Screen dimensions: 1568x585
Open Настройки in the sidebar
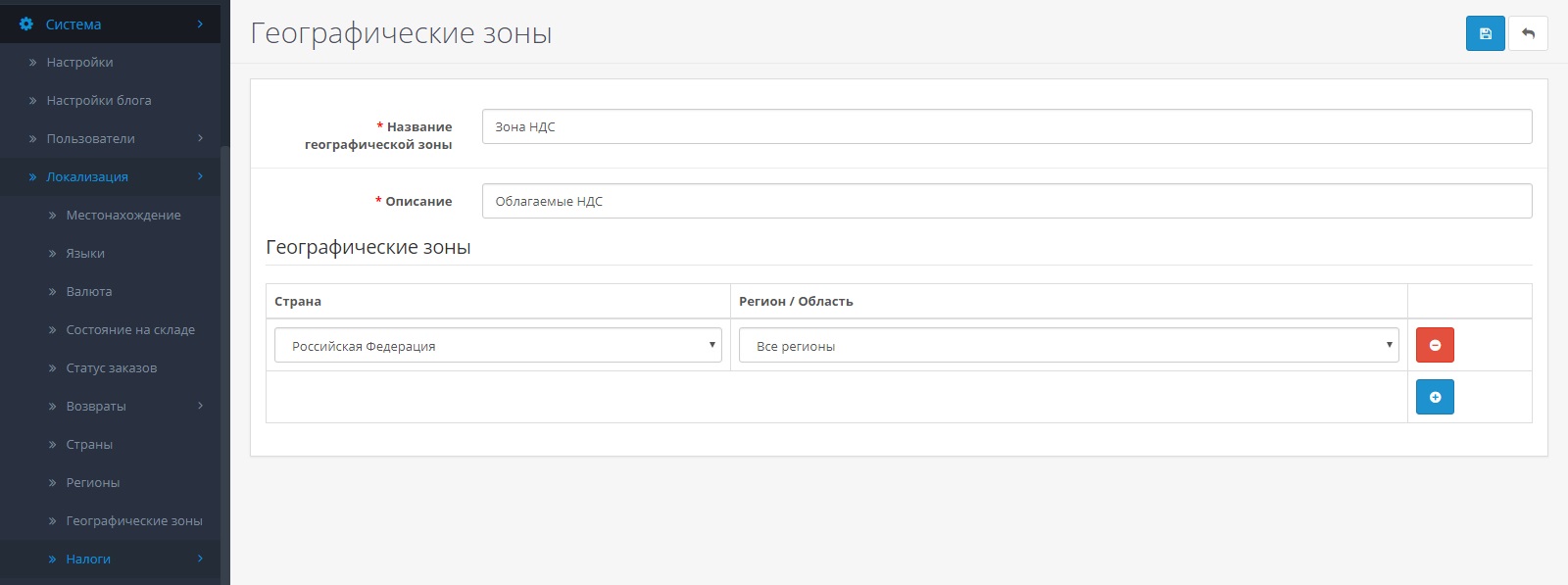coord(79,62)
